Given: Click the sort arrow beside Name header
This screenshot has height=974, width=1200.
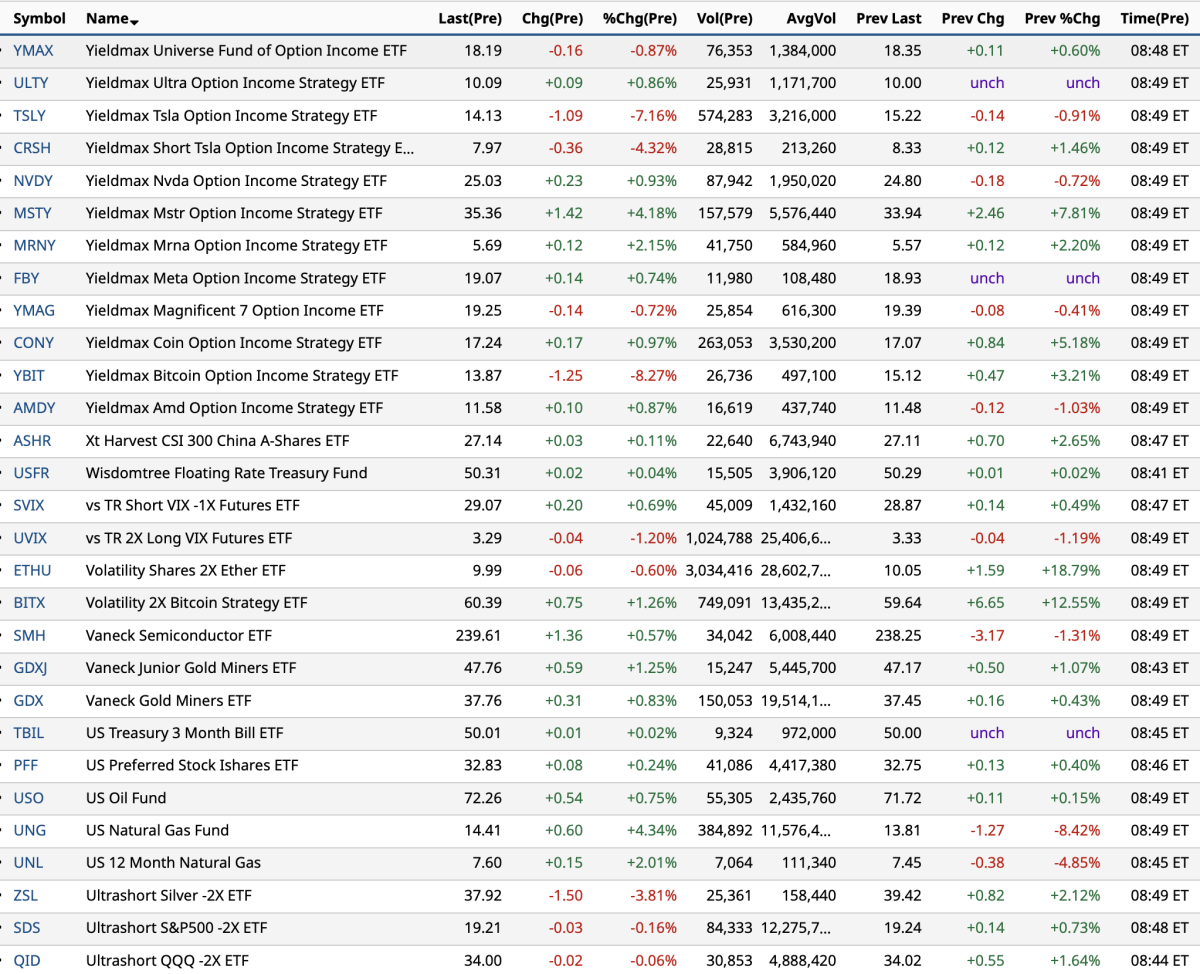Looking at the screenshot, I should [x=135, y=22].
